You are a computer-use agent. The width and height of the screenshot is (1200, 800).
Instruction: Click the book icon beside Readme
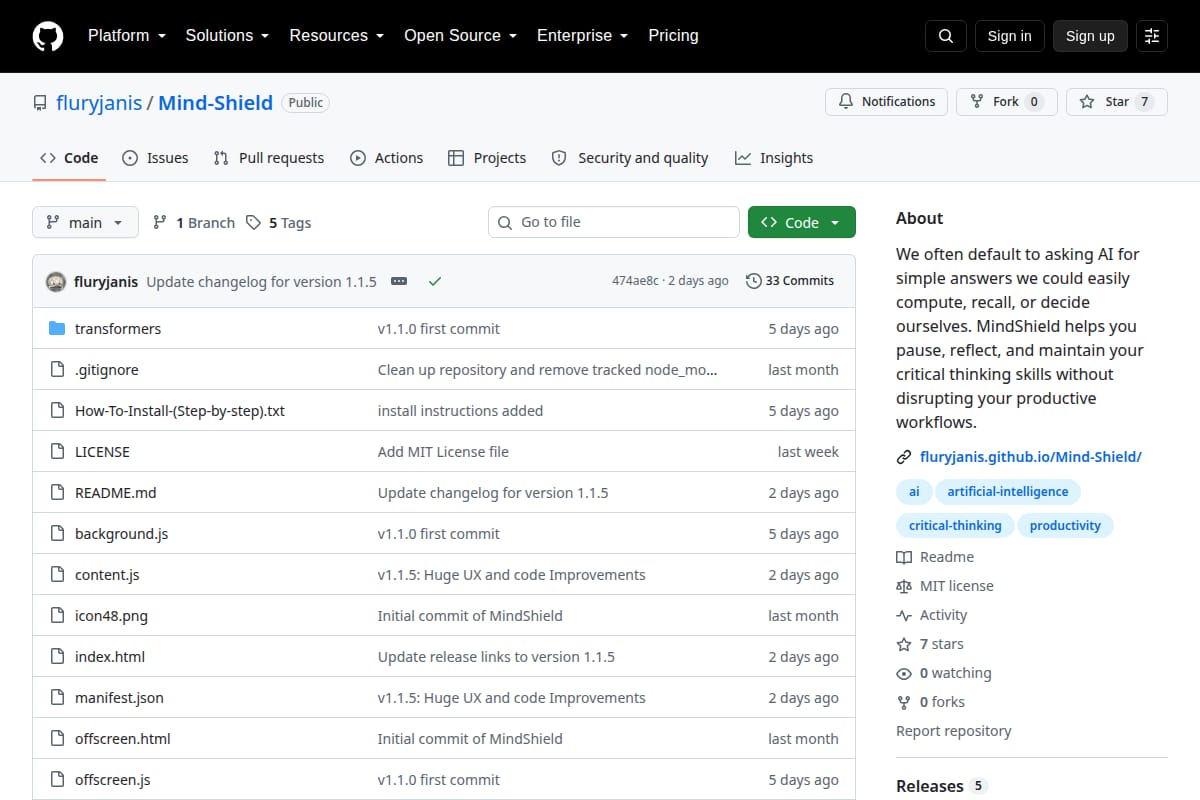coord(904,557)
